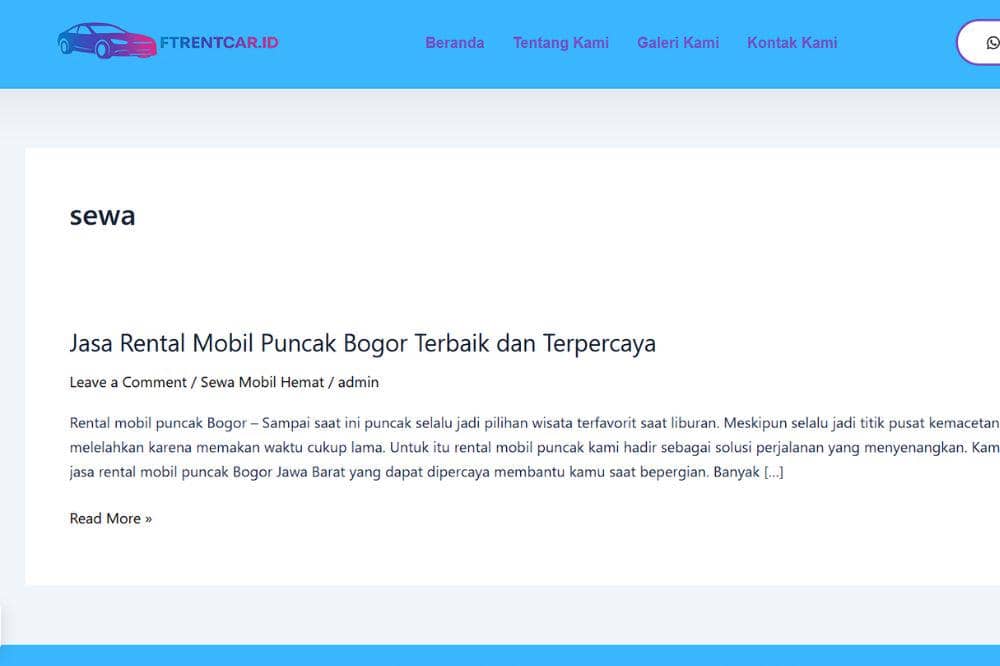1000x666 pixels.
Task: Click the article excerpt paragraph
Action: point(500,446)
